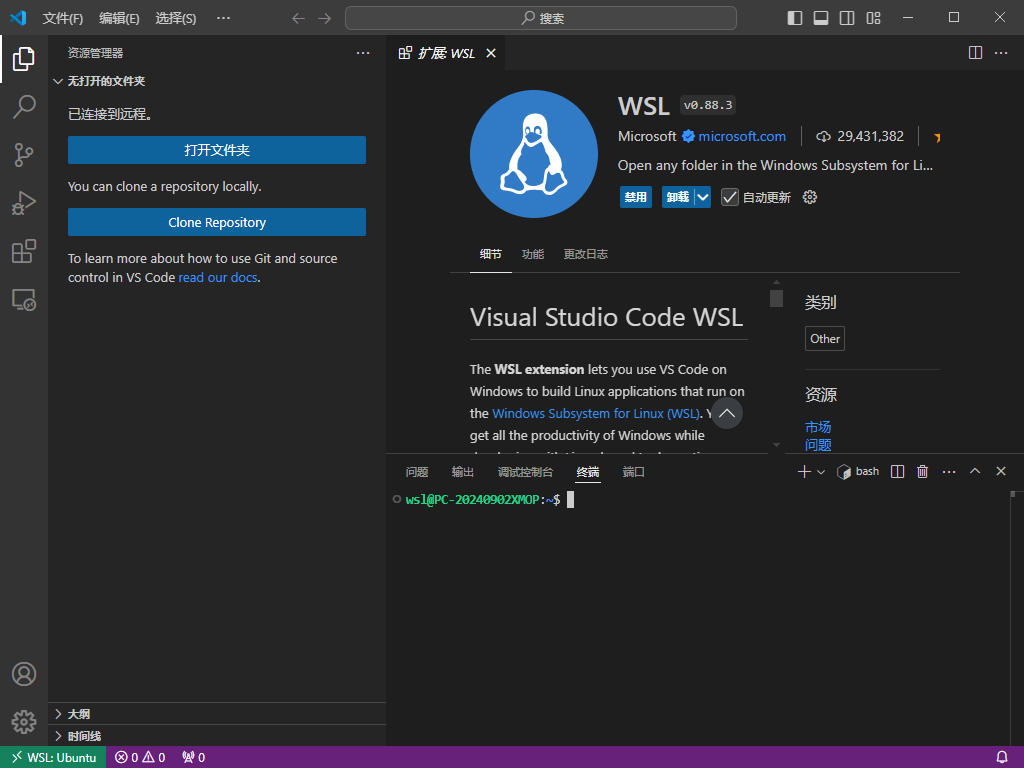Open the Windows Subsystem for Linux link
The image size is (1024, 768).
pos(596,413)
